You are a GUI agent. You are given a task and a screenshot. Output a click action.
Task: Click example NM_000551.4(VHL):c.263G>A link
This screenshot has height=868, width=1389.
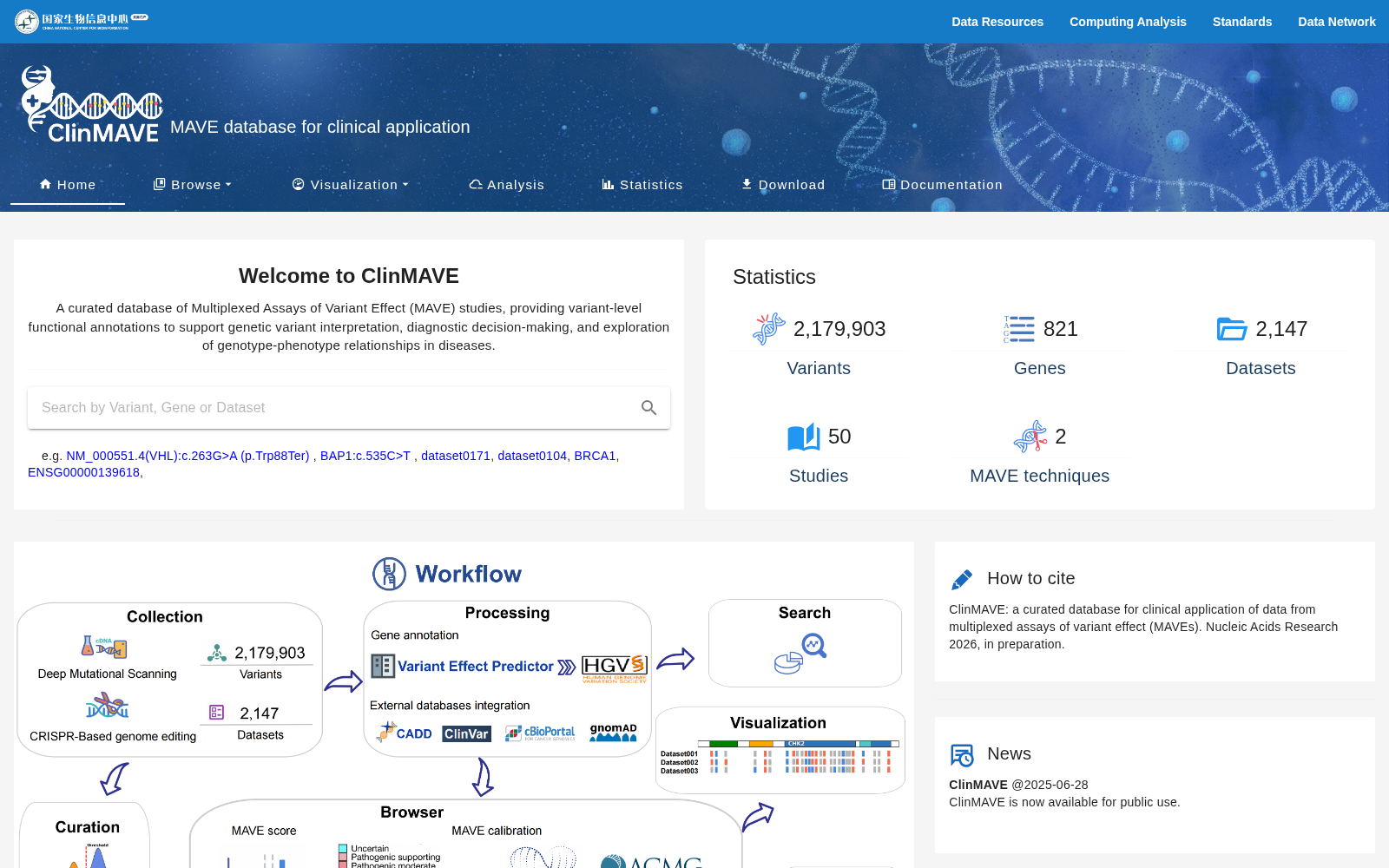click(188, 456)
